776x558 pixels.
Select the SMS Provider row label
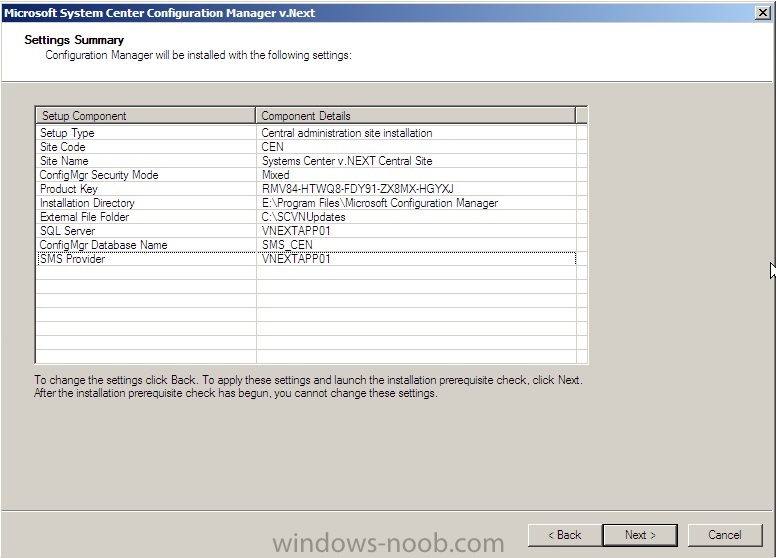click(72, 259)
